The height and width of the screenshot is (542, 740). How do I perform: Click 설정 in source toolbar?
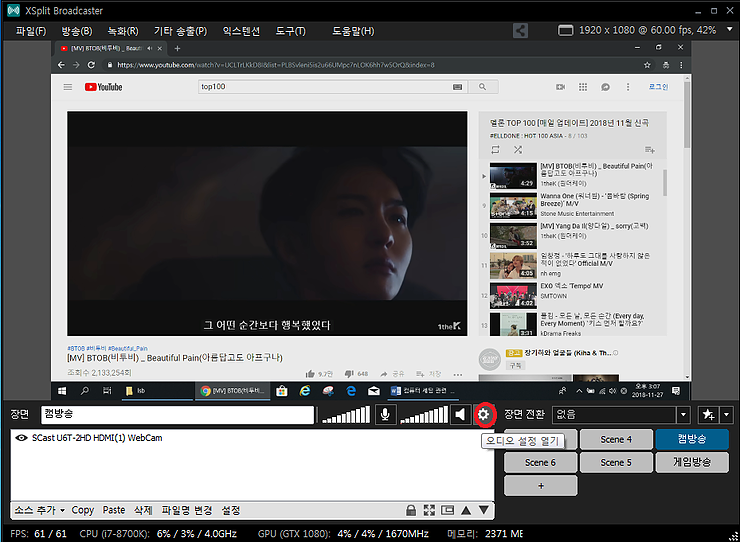(x=231, y=510)
